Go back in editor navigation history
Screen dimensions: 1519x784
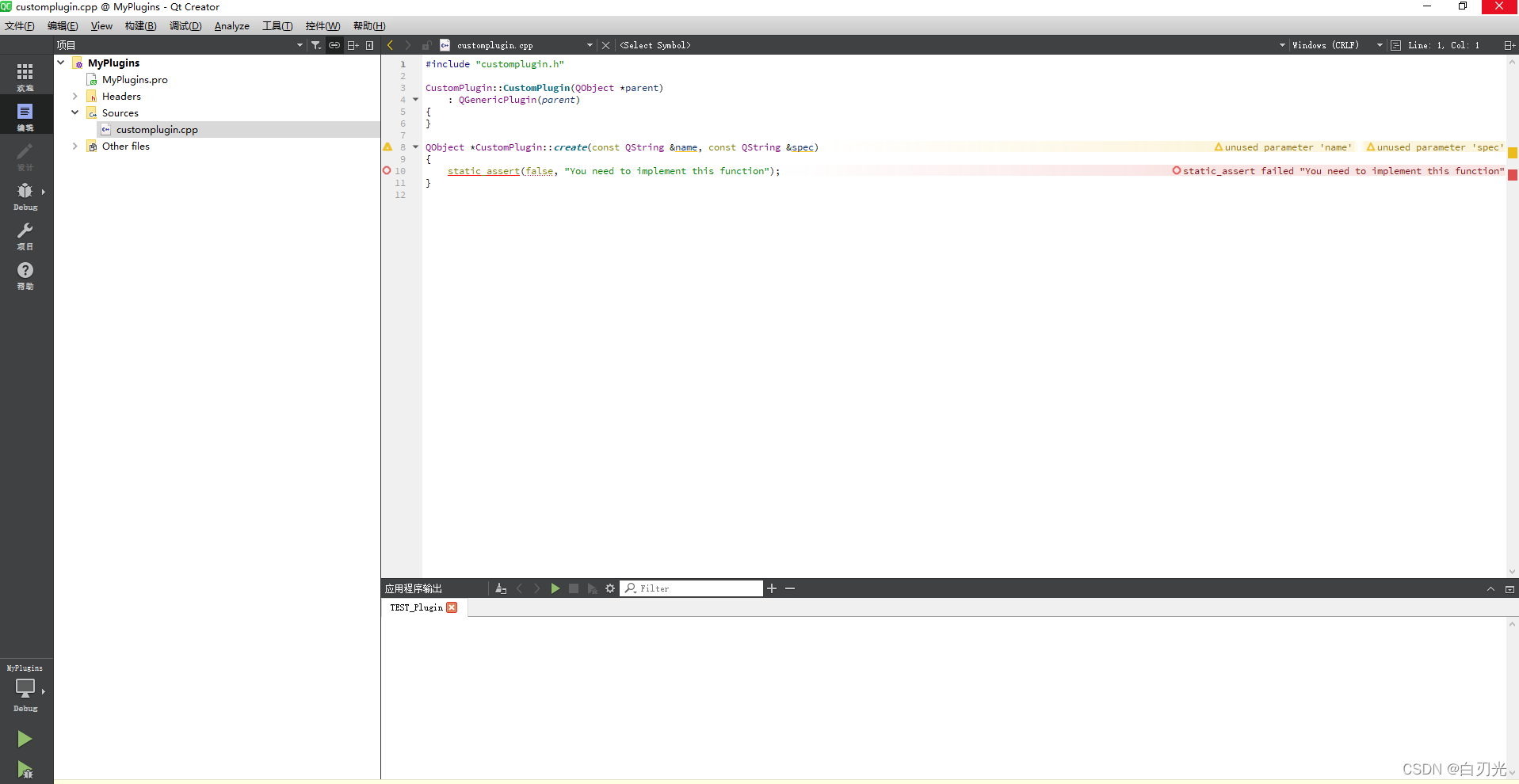click(390, 45)
